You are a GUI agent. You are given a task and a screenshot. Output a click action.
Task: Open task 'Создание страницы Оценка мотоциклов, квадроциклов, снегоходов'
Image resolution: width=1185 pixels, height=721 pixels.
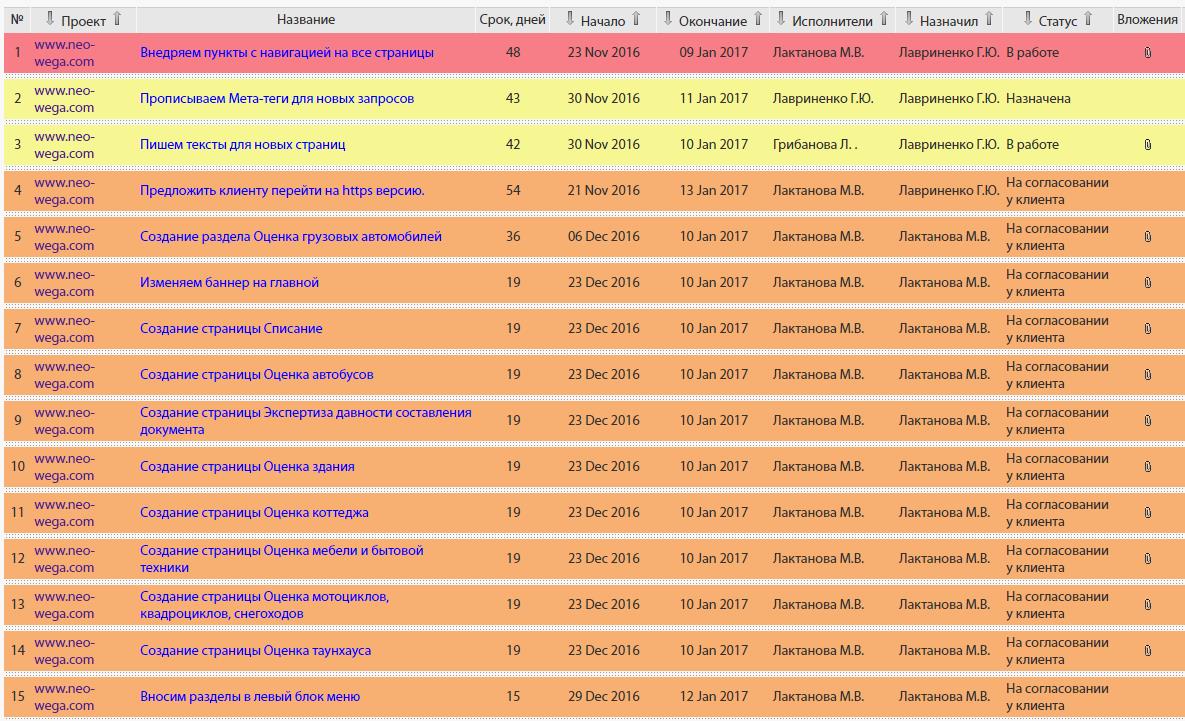click(265, 605)
